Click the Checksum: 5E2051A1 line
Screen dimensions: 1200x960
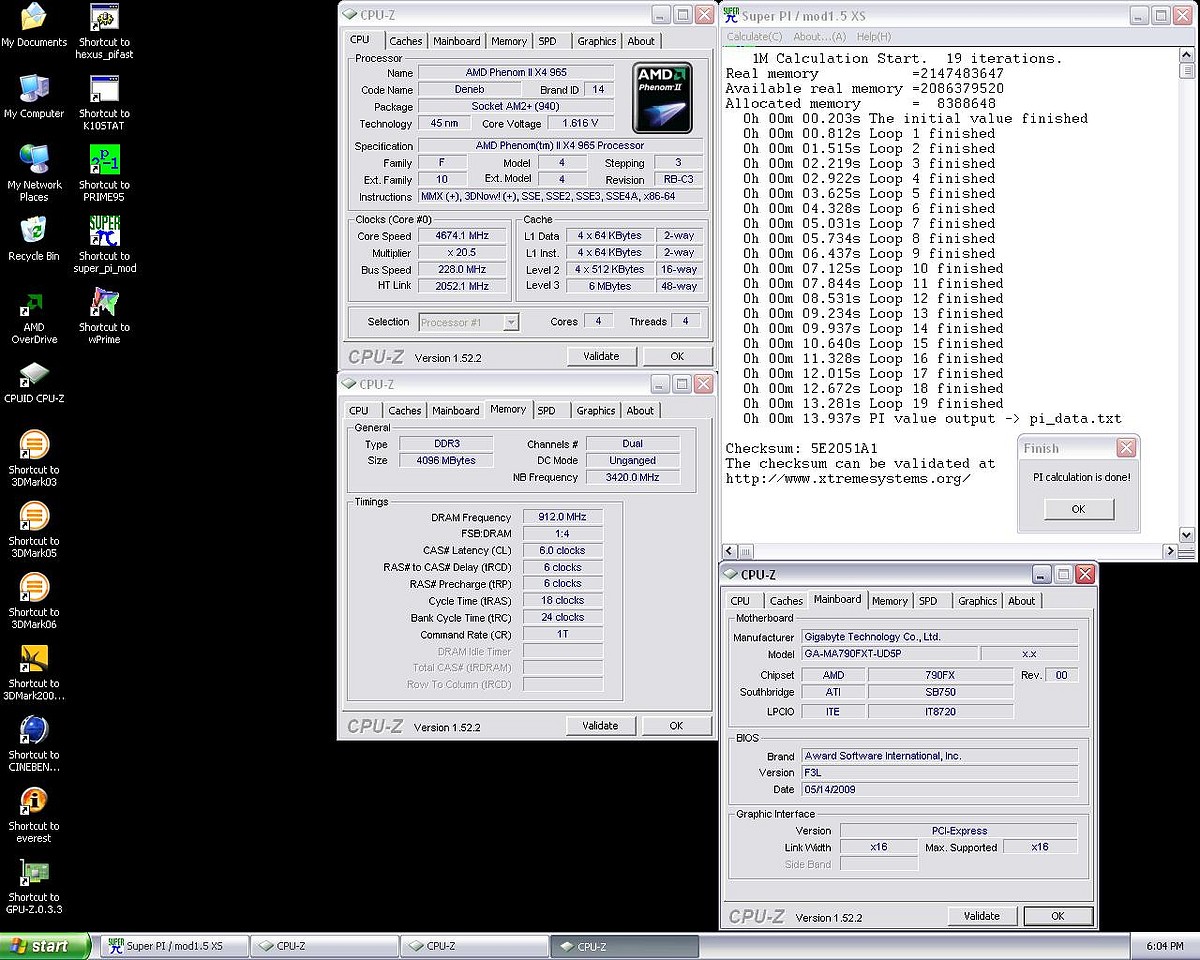pos(801,448)
